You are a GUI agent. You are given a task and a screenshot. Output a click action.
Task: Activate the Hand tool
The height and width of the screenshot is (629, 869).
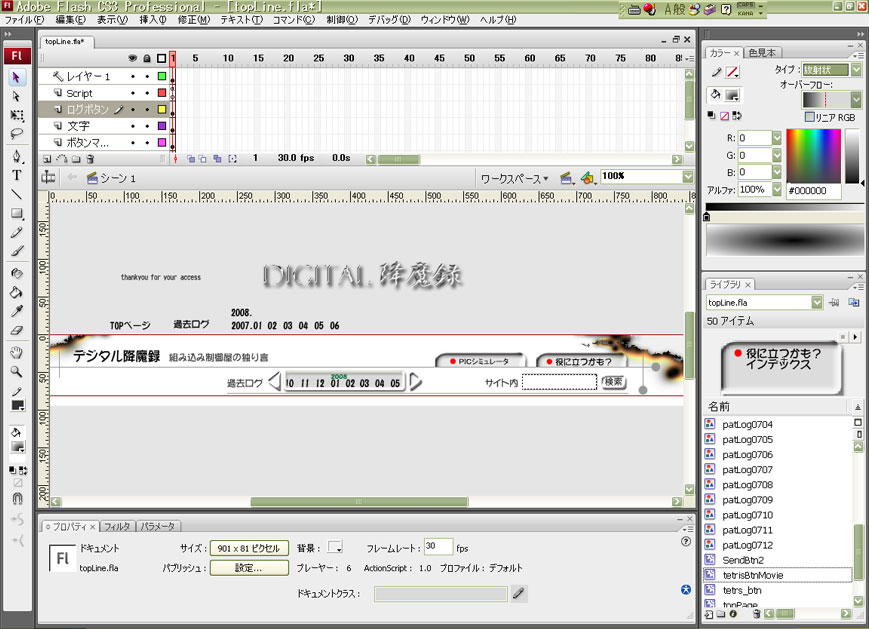[x=17, y=352]
